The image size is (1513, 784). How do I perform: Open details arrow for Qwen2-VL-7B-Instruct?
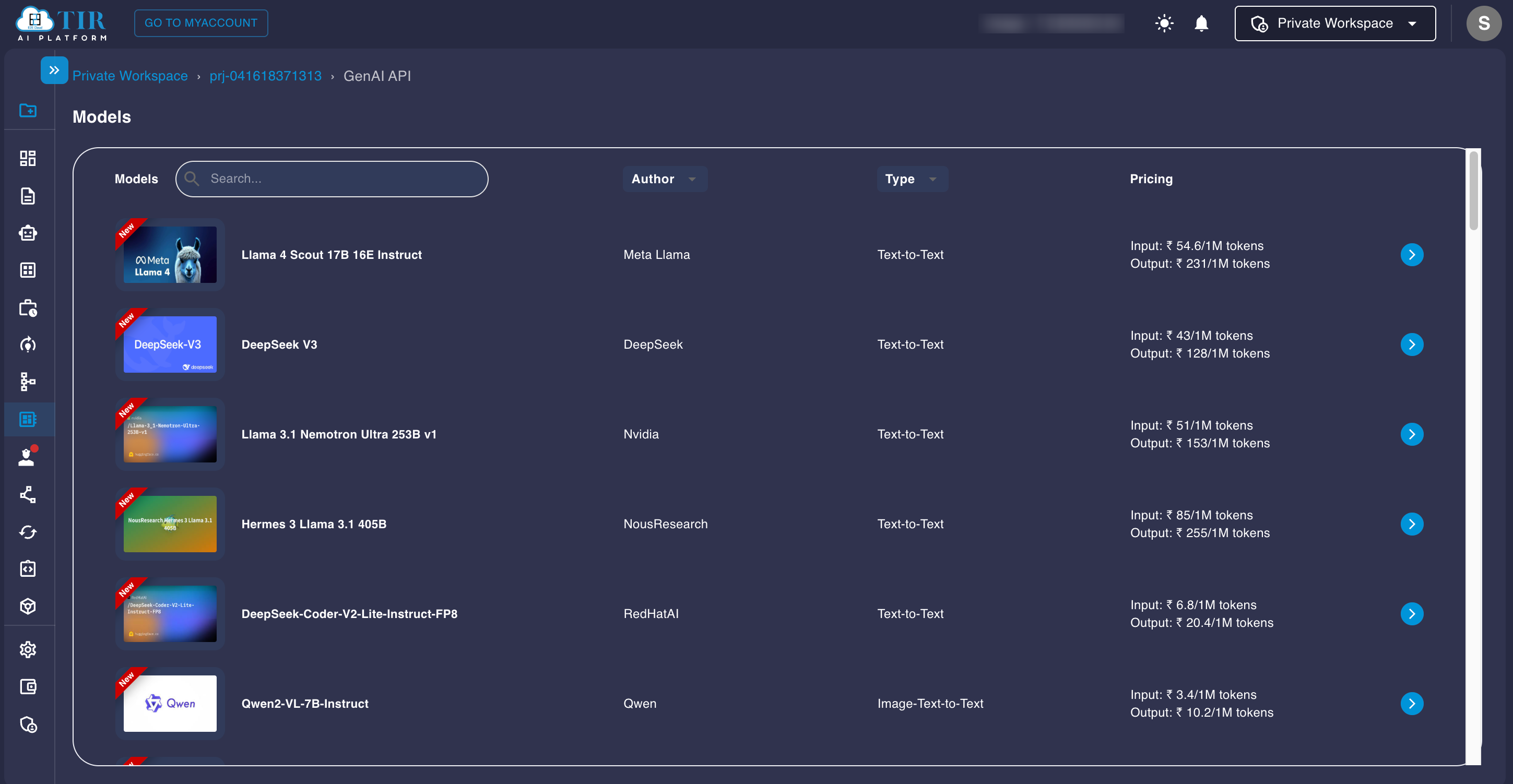point(1411,704)
